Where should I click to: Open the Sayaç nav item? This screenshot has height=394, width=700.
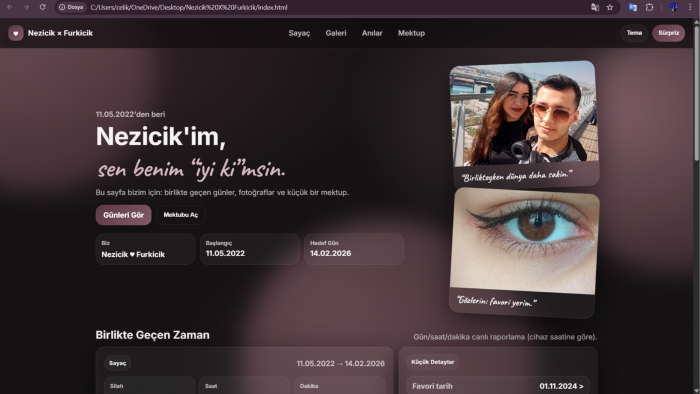point(299,33)
